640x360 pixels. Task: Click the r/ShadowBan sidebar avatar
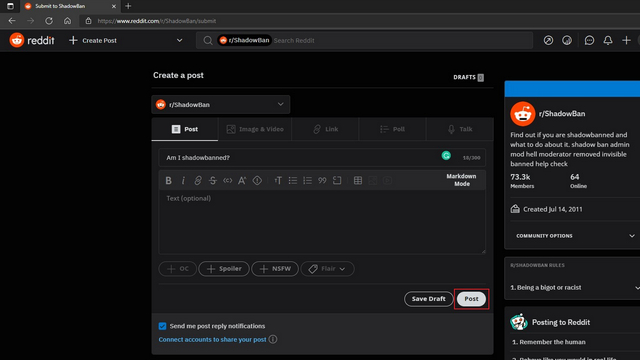522,114
